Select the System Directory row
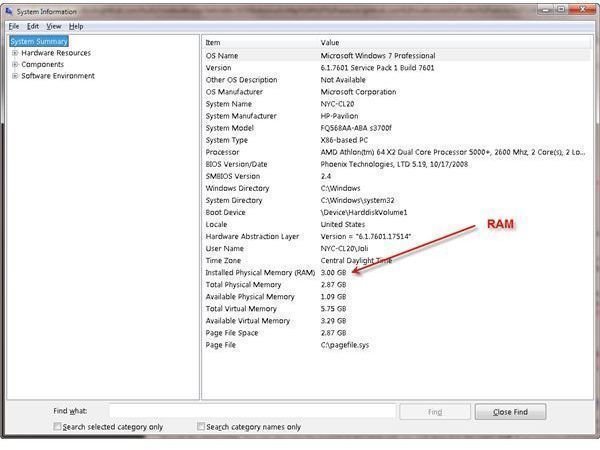Viewport: 600px width, 450px height. [x=397, y=200]
